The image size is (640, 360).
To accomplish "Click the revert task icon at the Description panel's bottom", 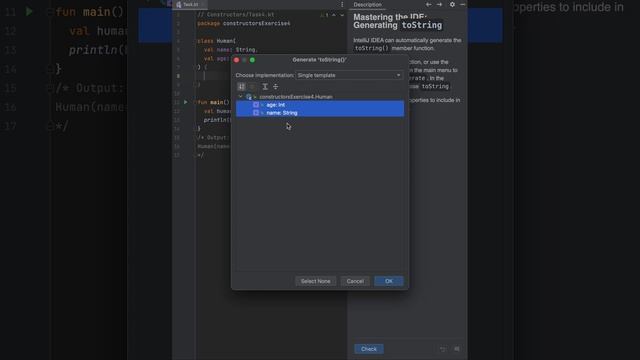I will [x=443, y=349].
